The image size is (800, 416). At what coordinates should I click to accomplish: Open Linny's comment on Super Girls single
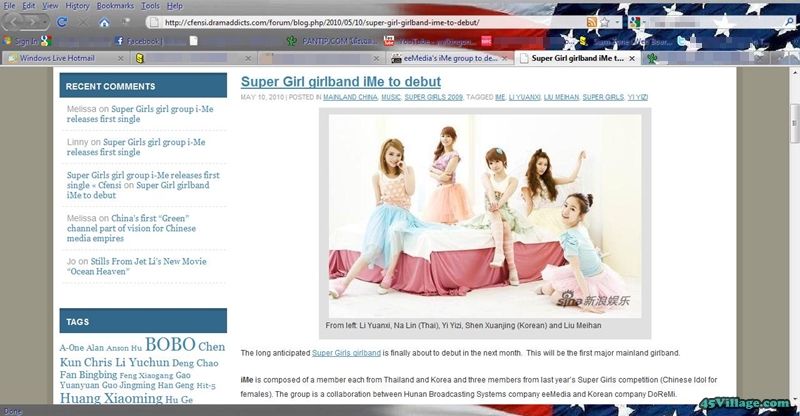(136, 147)
